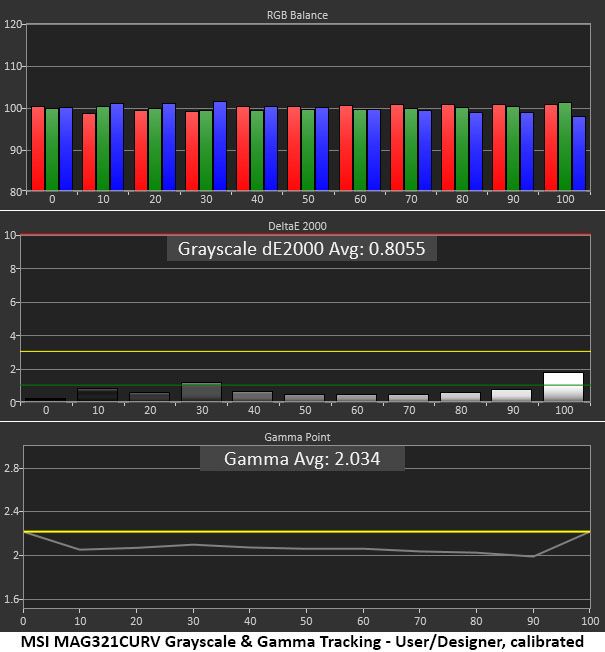Click the DeltaE bar at 50

tap(305, 398)
